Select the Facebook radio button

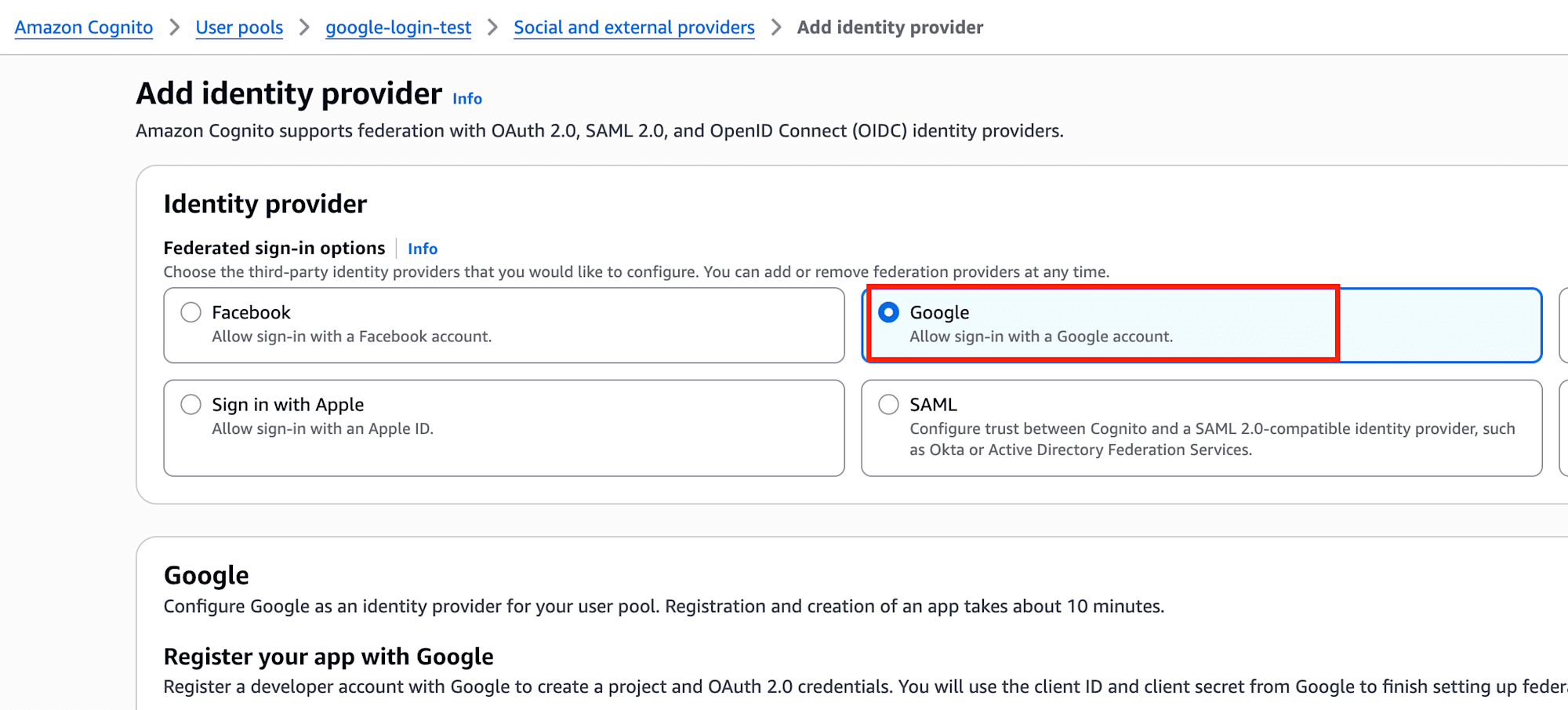(191, 312)
